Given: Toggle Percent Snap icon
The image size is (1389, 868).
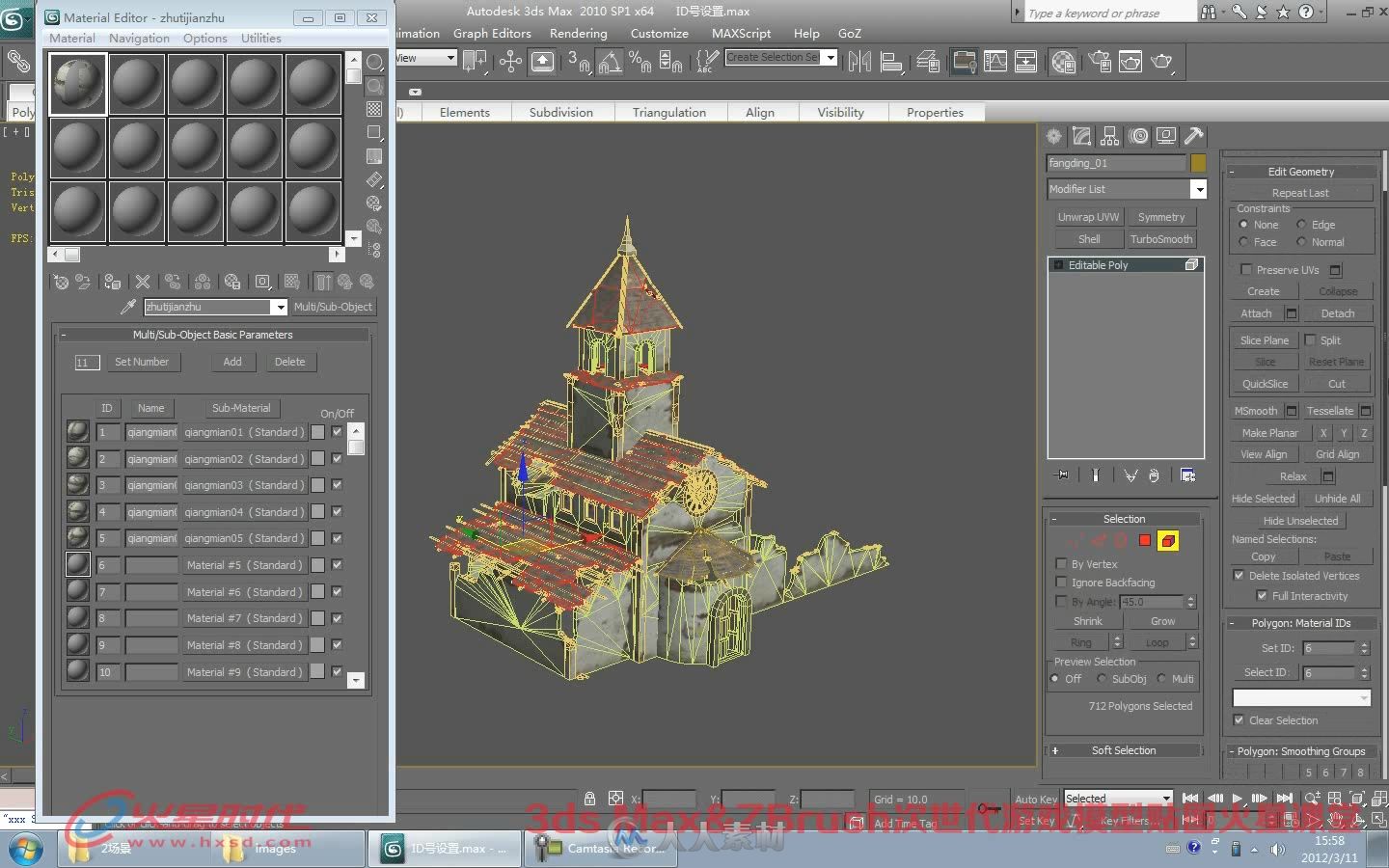Looking at the screenshot, I should (640, 62).
